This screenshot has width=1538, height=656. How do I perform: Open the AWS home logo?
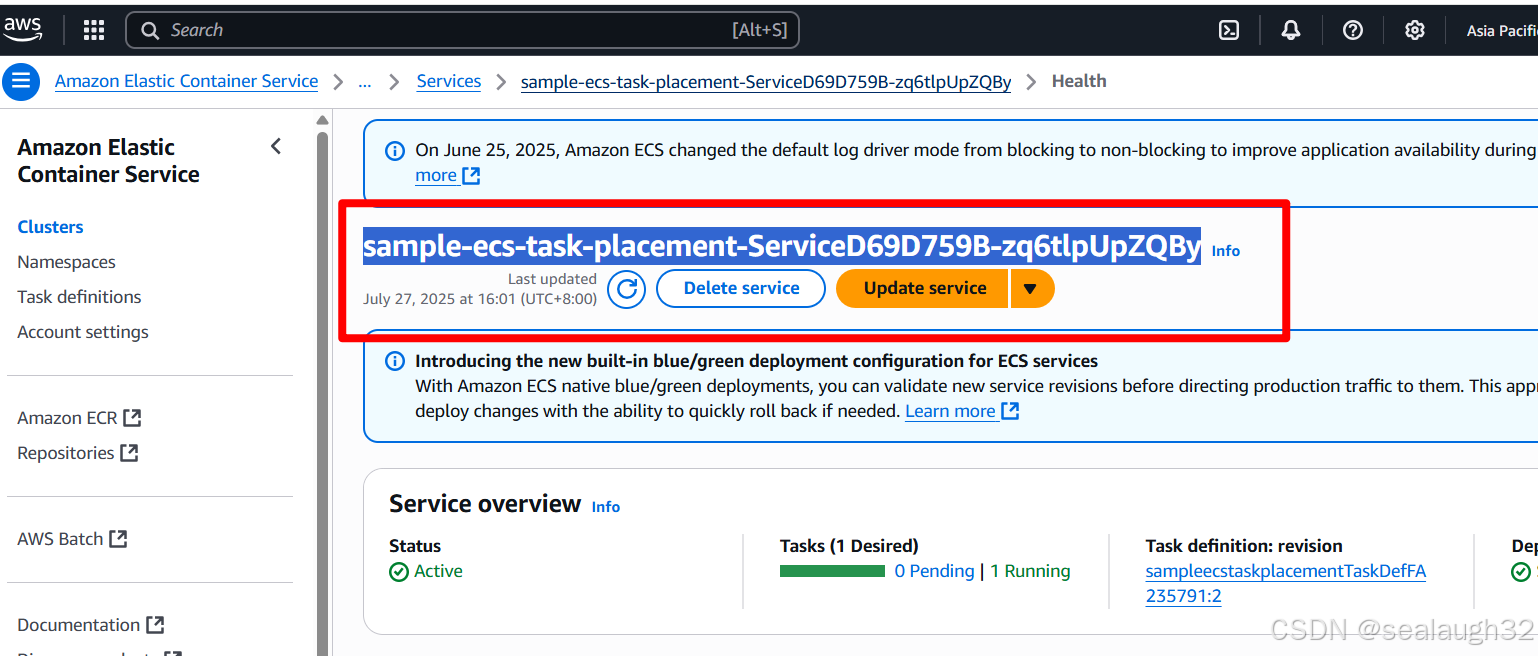22,30
